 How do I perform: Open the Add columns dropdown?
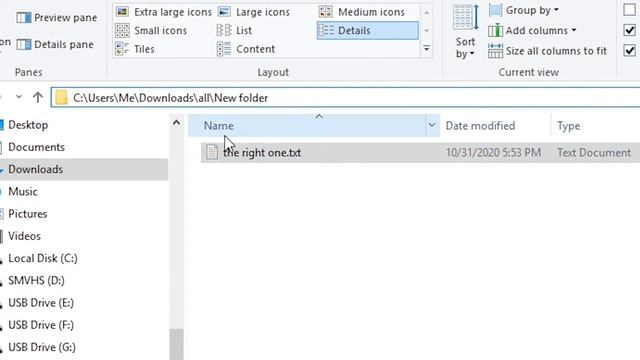(532, 30)
